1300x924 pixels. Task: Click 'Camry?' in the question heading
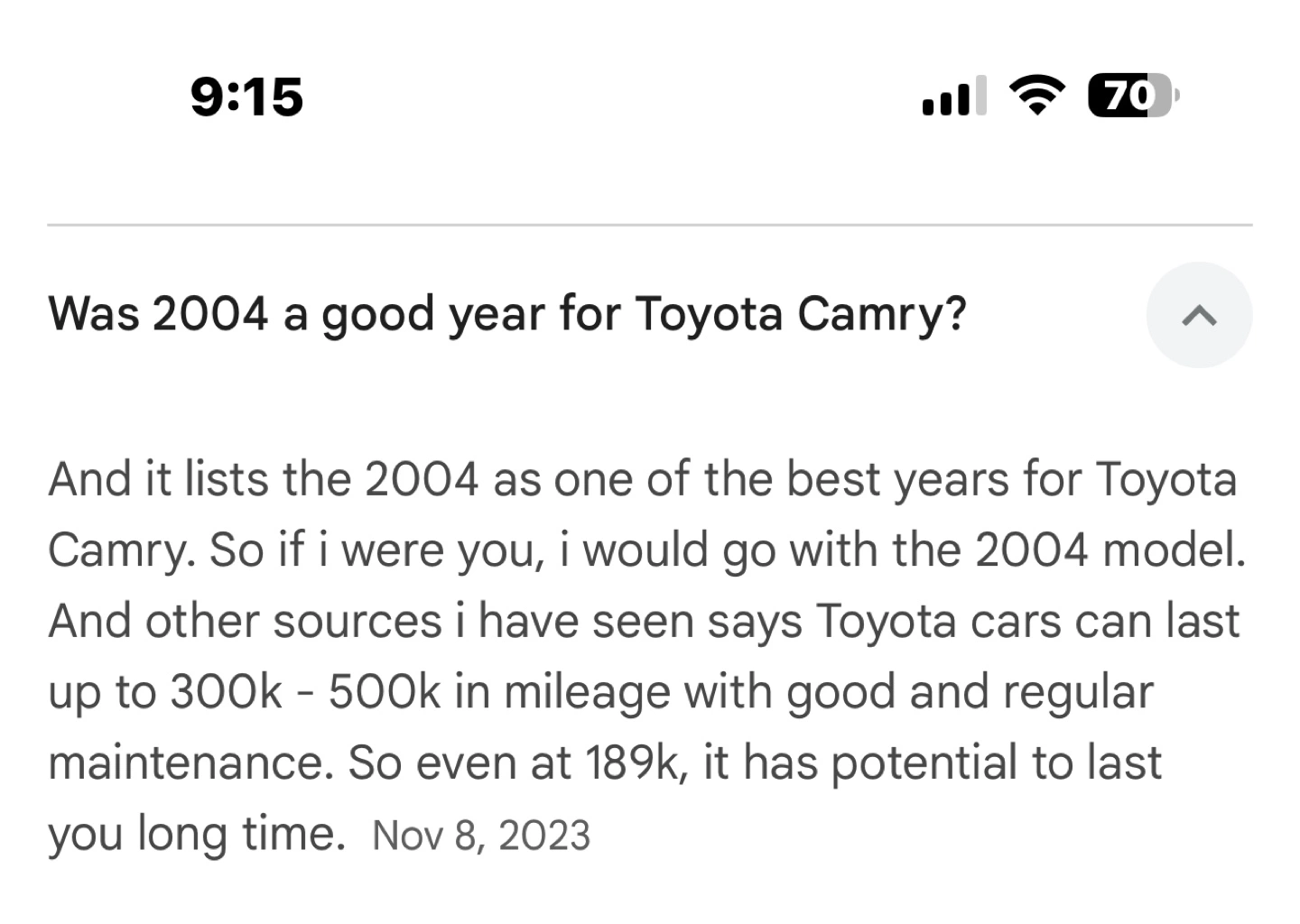[x=881, y=314]
